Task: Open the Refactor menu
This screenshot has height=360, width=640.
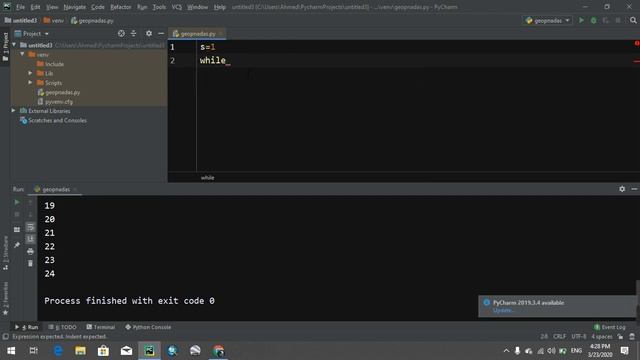Action: [x=121, y=7]
